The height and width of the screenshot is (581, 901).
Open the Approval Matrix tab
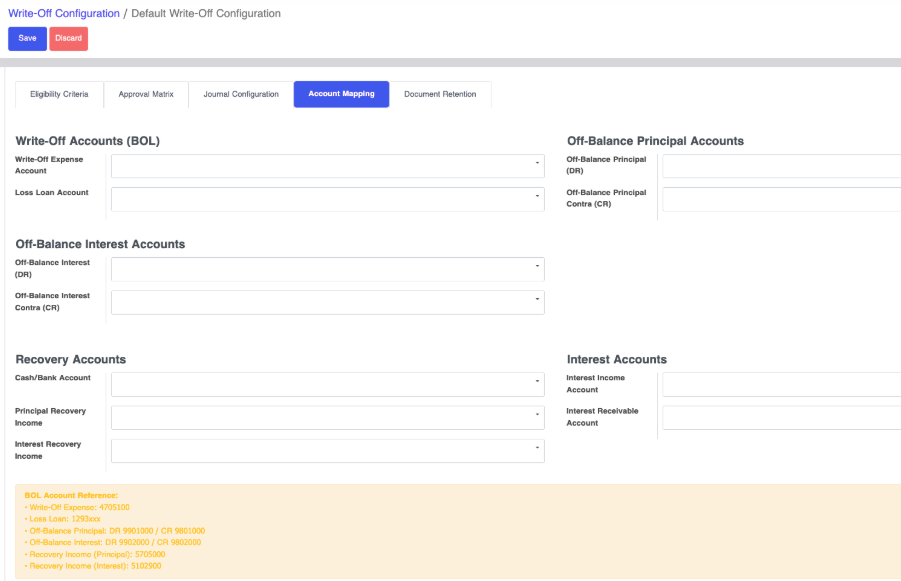coord(146,94)
